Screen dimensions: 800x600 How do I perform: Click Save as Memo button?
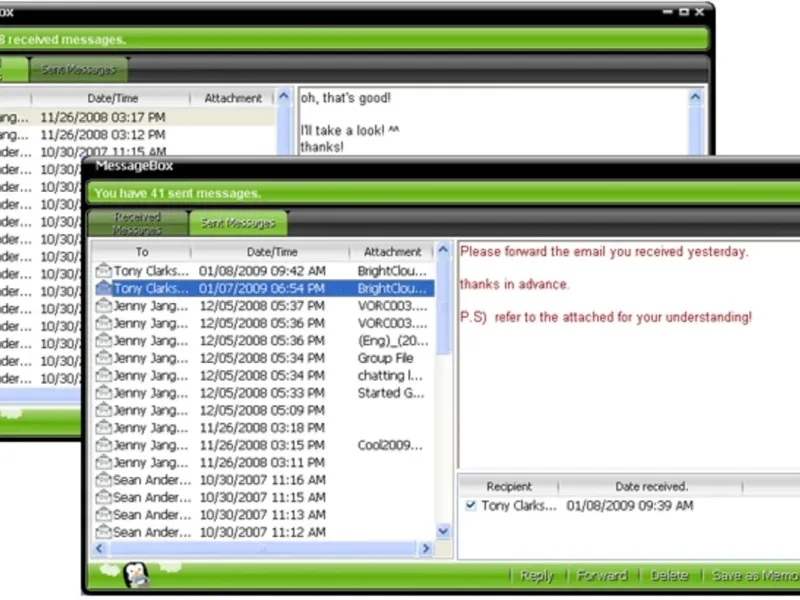click(756, 576)
